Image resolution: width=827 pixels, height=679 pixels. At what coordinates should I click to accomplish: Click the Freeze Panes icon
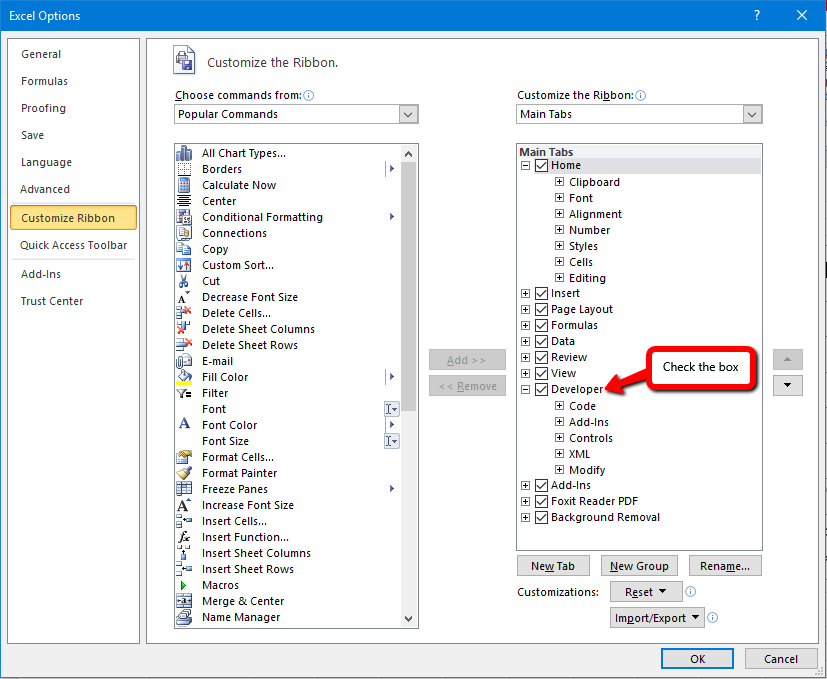pos(184,489)
